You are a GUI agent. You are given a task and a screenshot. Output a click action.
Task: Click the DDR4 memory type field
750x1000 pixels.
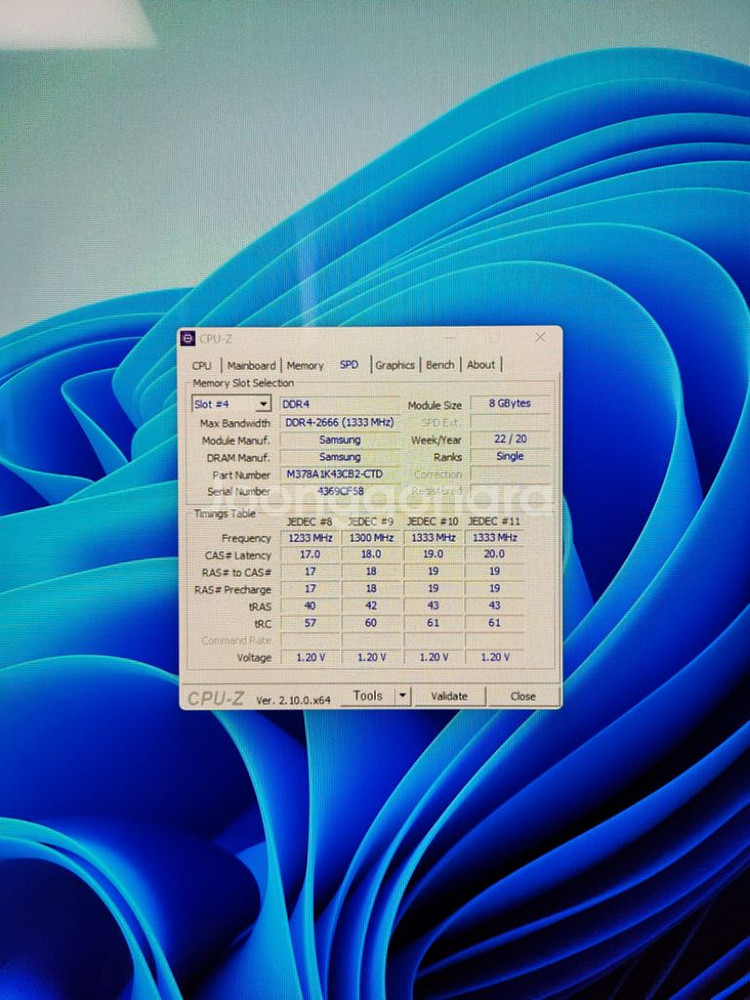340,404
